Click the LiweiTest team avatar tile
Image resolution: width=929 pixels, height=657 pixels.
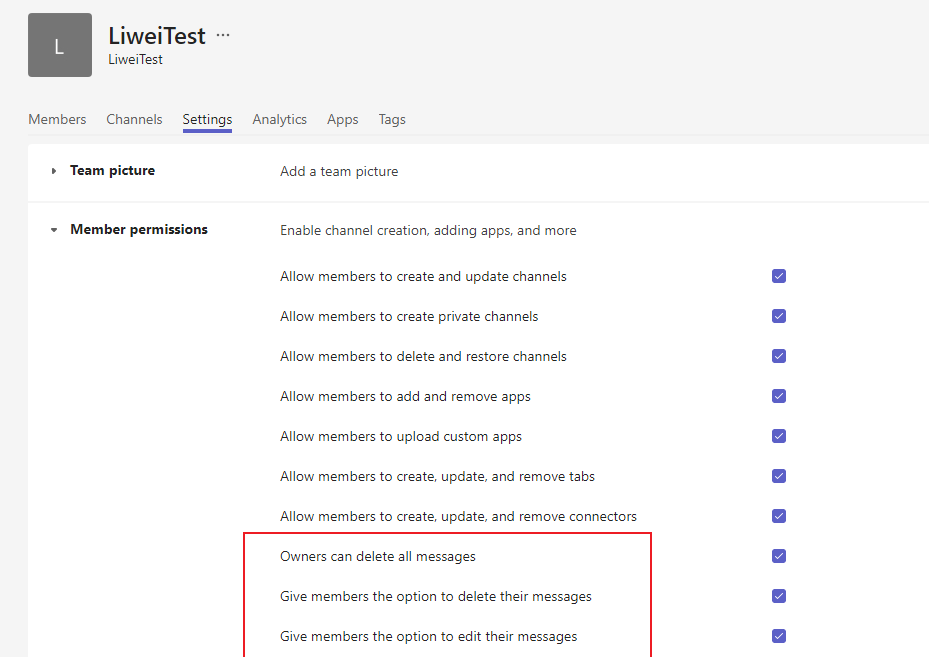tap(60, 45)
